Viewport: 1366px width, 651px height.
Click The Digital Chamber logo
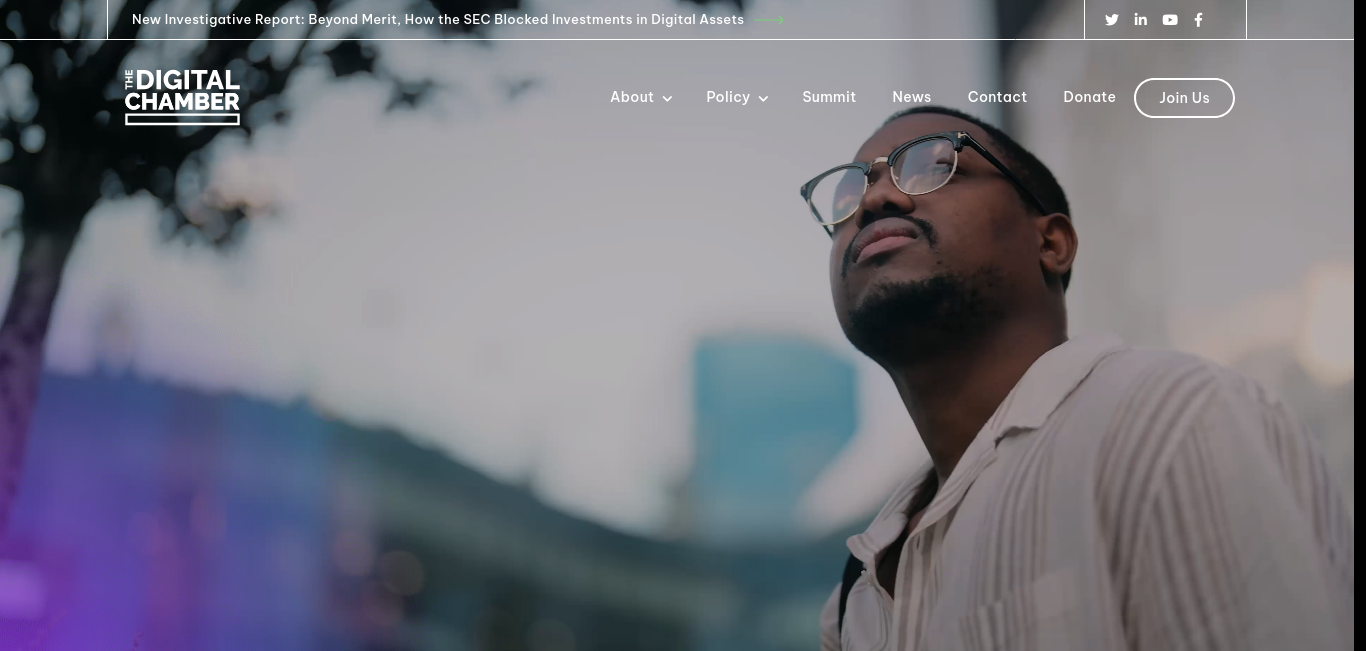point(182,97)
